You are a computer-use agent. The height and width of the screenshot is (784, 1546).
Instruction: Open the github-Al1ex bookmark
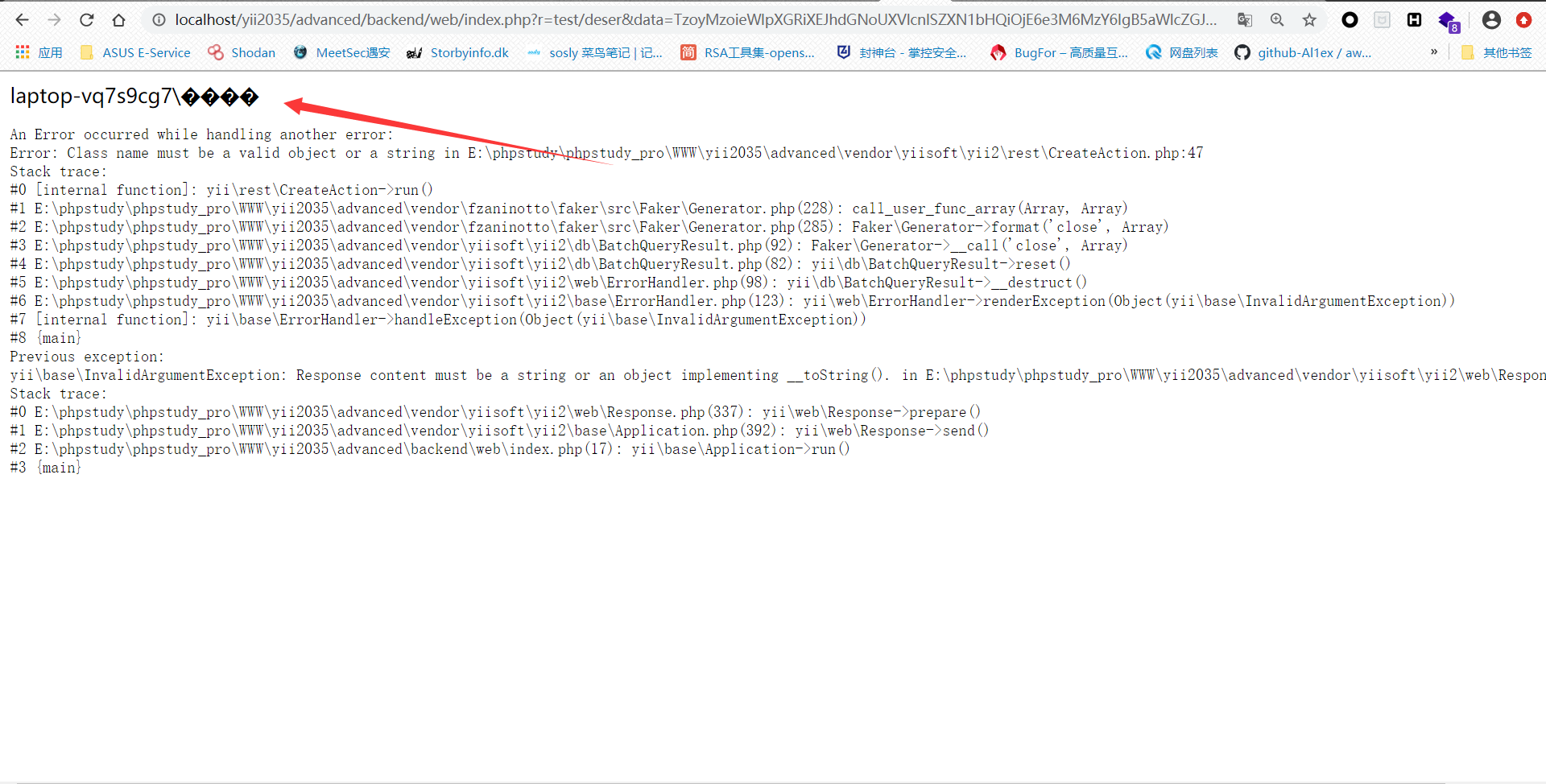tap(1303, 52)
